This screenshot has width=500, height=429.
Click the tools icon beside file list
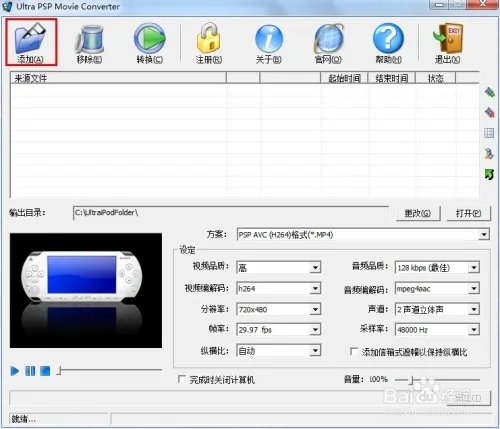pos(489,154)
